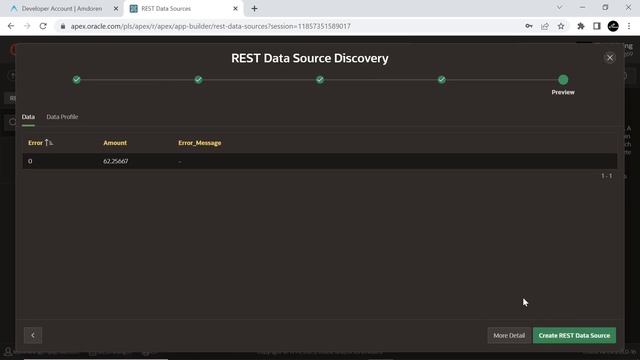Click the Amount column header

point(115,143)
